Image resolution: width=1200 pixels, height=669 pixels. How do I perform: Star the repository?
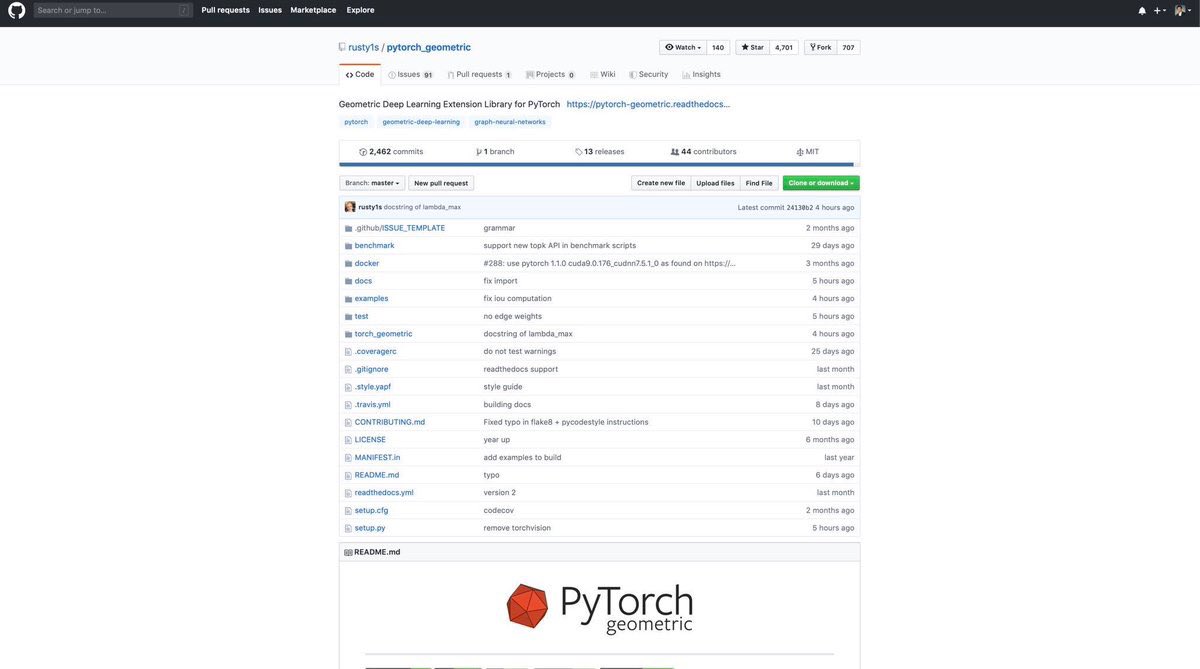(752, 47)
